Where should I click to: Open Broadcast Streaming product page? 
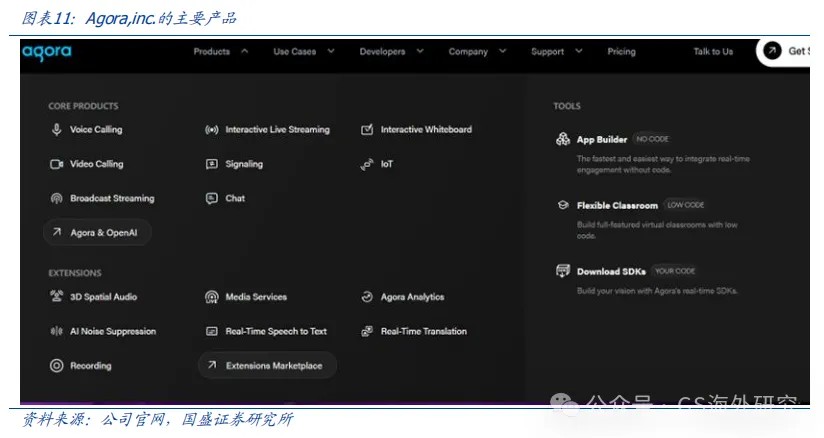tap(112, 198)
